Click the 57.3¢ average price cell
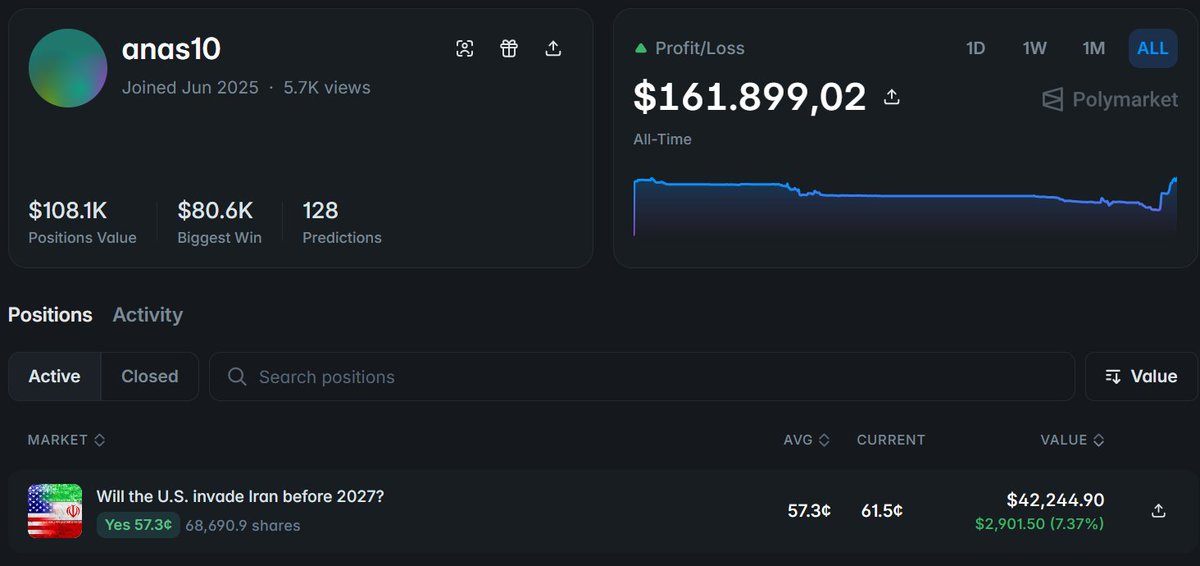1200x566 pixels. pos(809,511)
